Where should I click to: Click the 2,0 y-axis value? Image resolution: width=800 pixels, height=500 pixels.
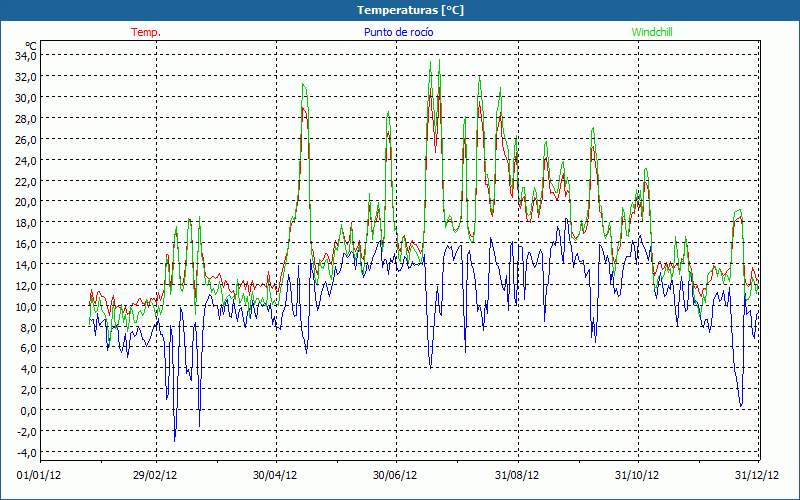[x=28, y=389]
